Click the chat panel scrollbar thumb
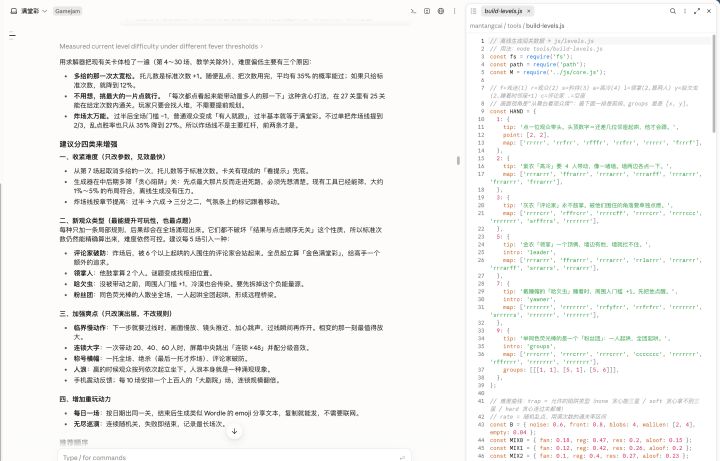This screenshot has height=461, width=720. [458, 160]
